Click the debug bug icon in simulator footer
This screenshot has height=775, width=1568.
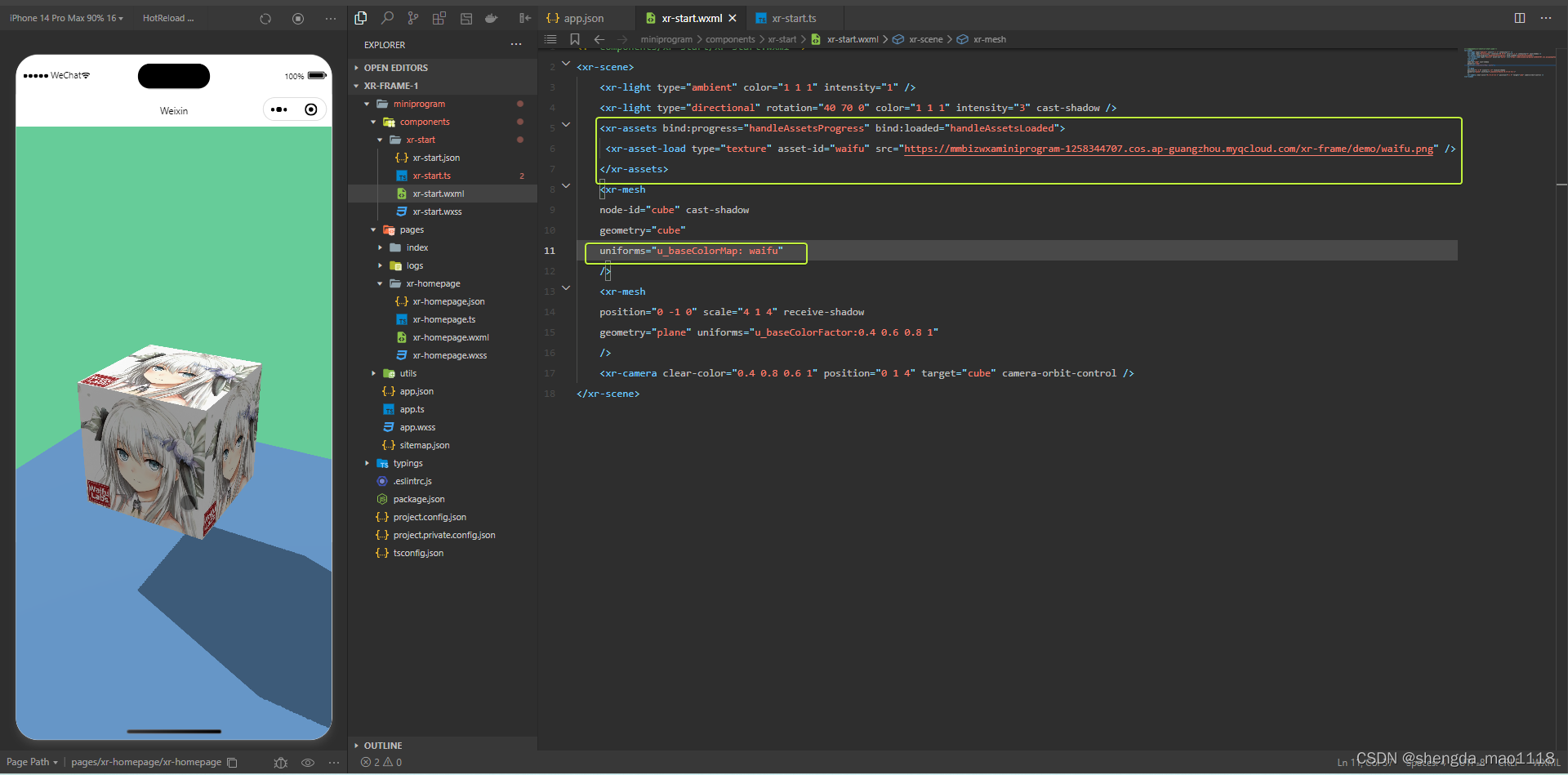pyautogui.click(x=281, y=763)
